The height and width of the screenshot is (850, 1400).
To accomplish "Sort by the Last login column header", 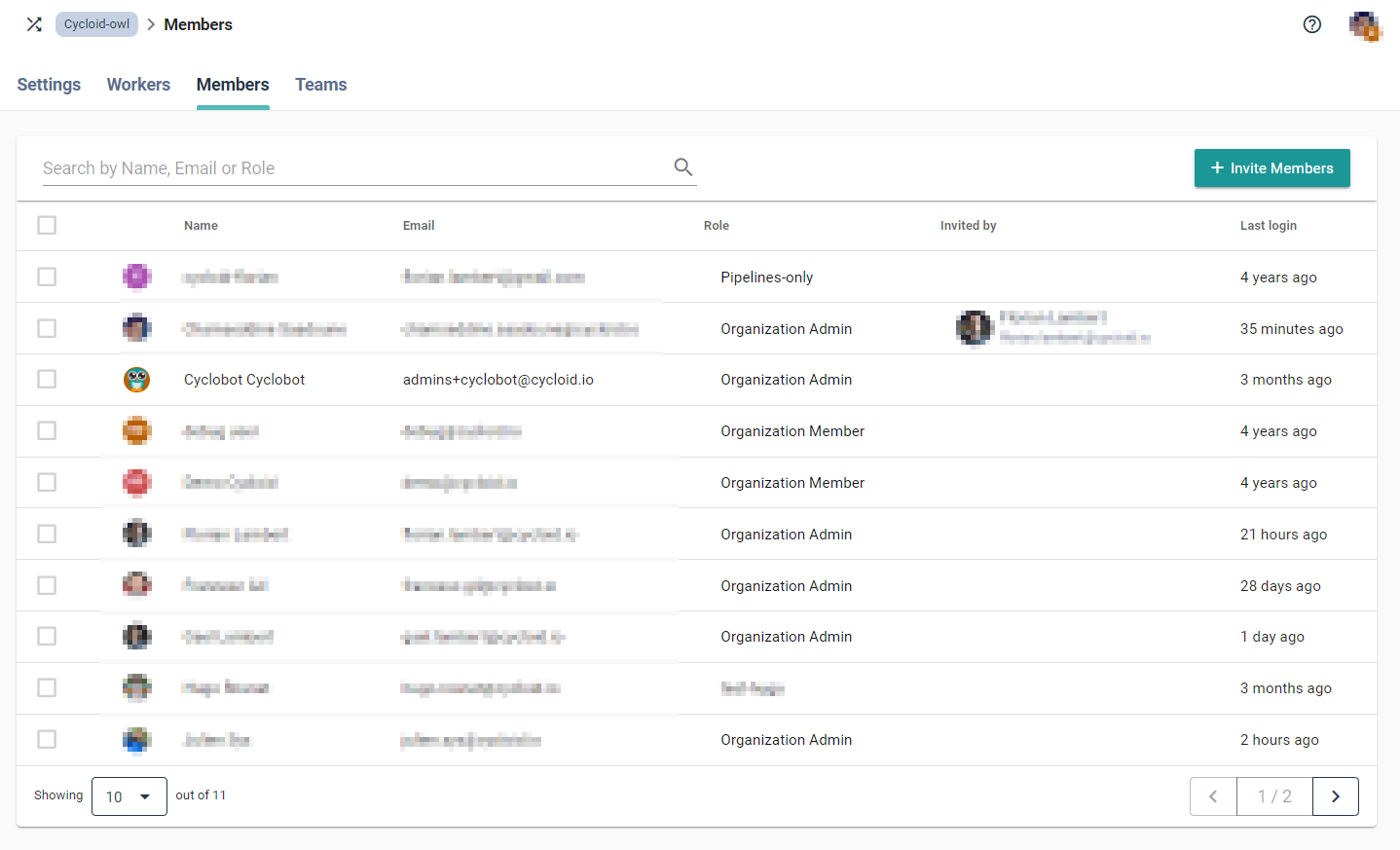I will point(1268,225).
